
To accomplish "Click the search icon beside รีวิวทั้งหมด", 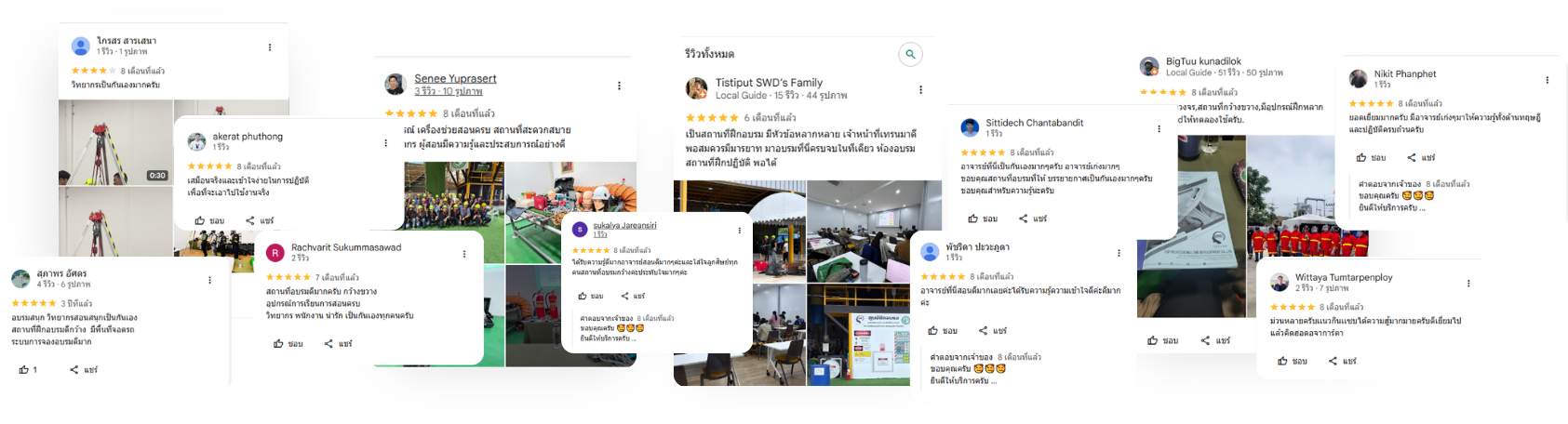I will tap(910, 54).
